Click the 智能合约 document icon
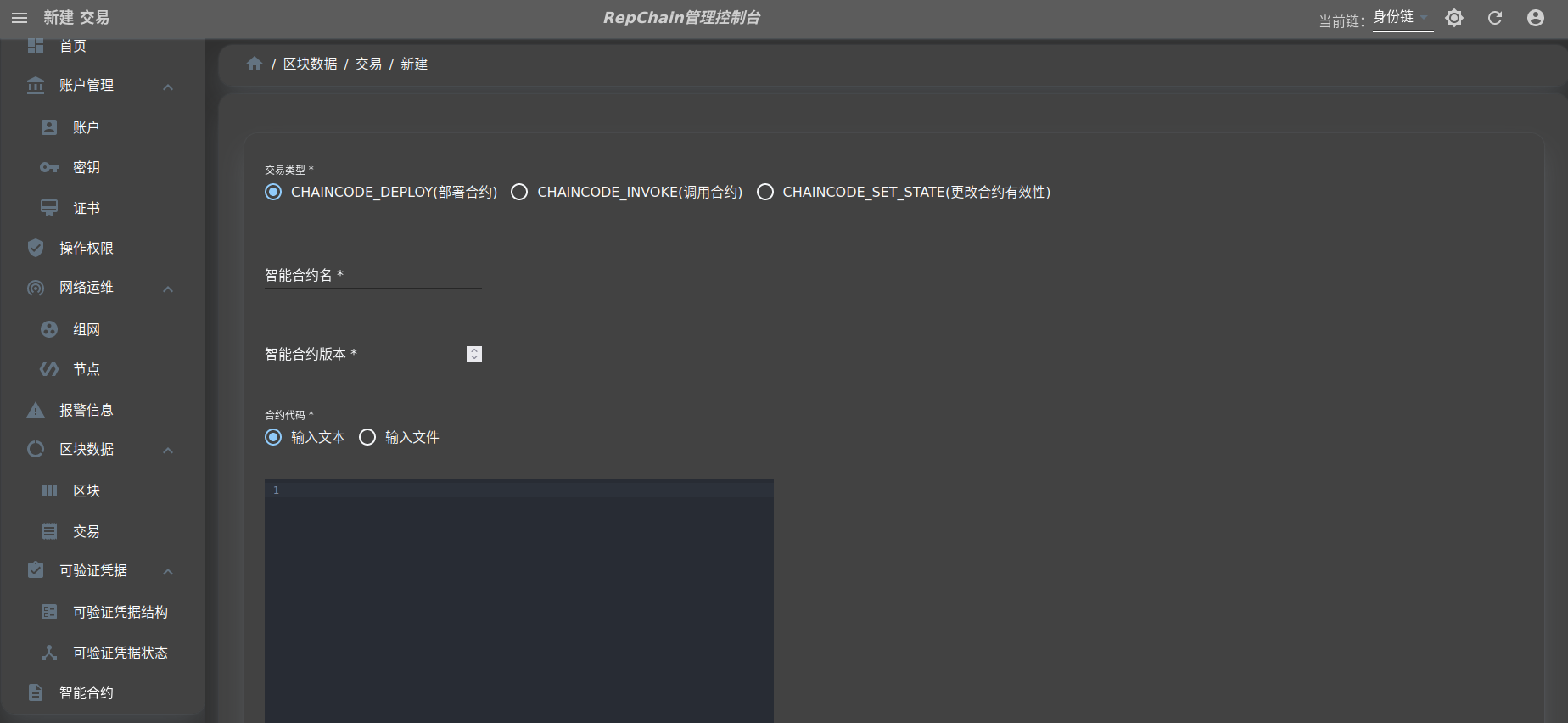The width and height of the screenshot is (1568, 723). point(36,692)
